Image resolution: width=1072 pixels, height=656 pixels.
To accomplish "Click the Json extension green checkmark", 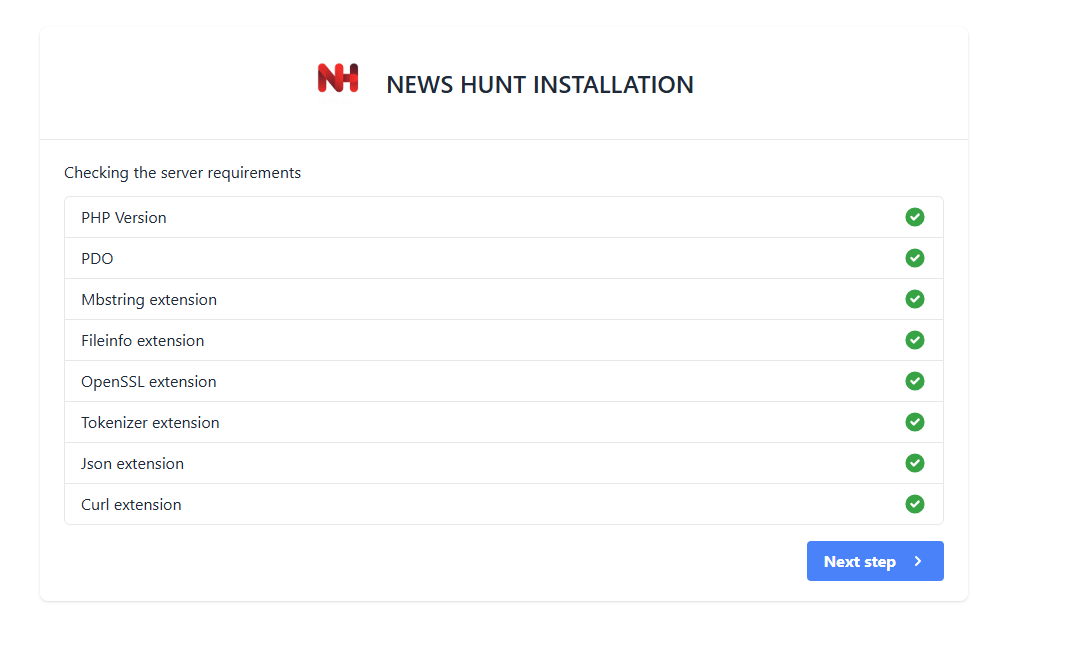I will [915, 463].
